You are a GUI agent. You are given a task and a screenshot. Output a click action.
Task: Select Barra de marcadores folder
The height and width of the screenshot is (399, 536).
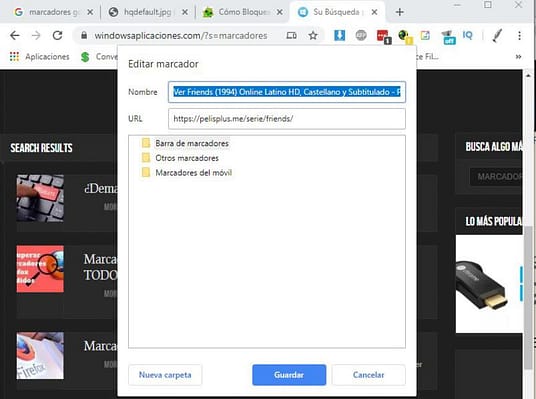[x=185, y=143]
